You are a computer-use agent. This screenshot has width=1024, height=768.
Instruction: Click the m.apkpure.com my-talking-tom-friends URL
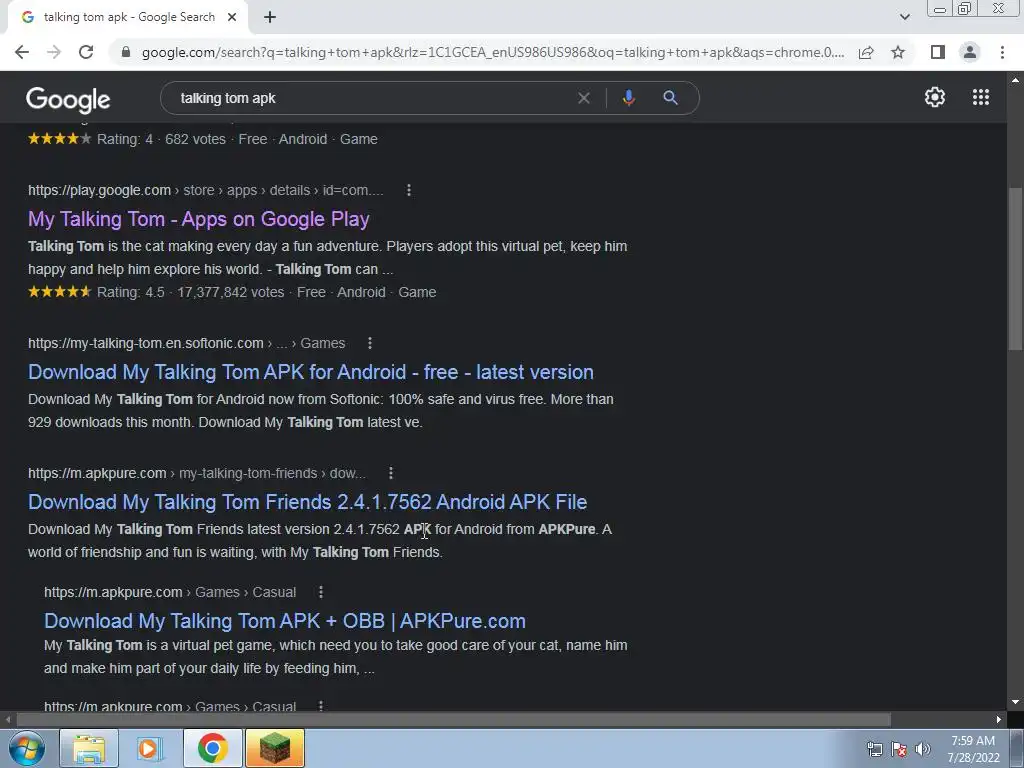197,473
